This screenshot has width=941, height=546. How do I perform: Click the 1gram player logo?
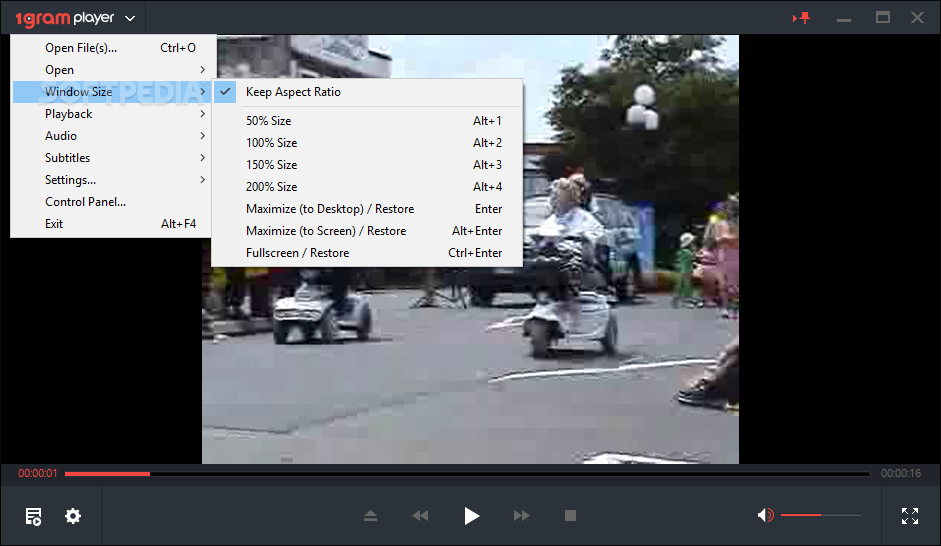click(x=65, y=19)
